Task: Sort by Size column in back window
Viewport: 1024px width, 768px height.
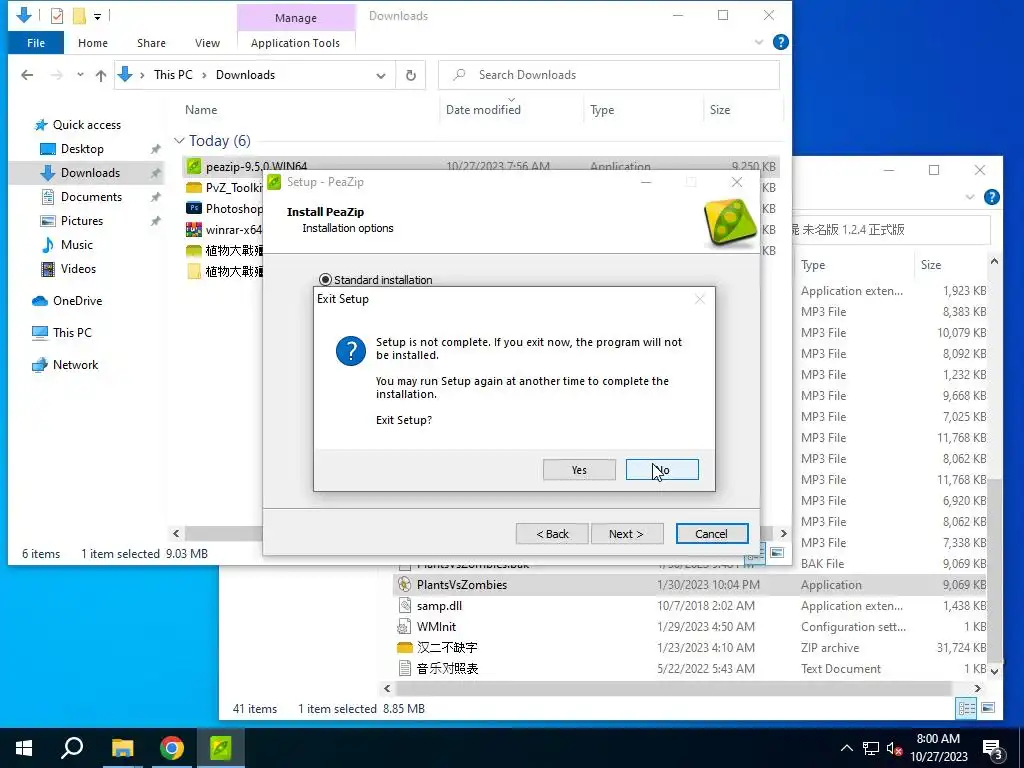Action: pyautogui.click(x=931, y=265)
